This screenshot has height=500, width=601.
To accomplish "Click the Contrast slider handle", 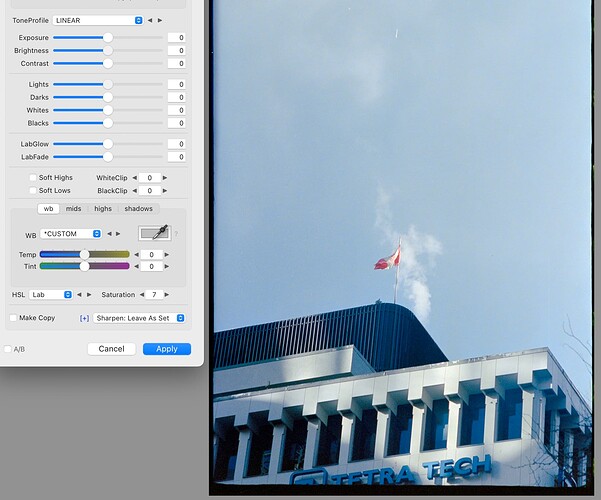I will pos(108,63).
